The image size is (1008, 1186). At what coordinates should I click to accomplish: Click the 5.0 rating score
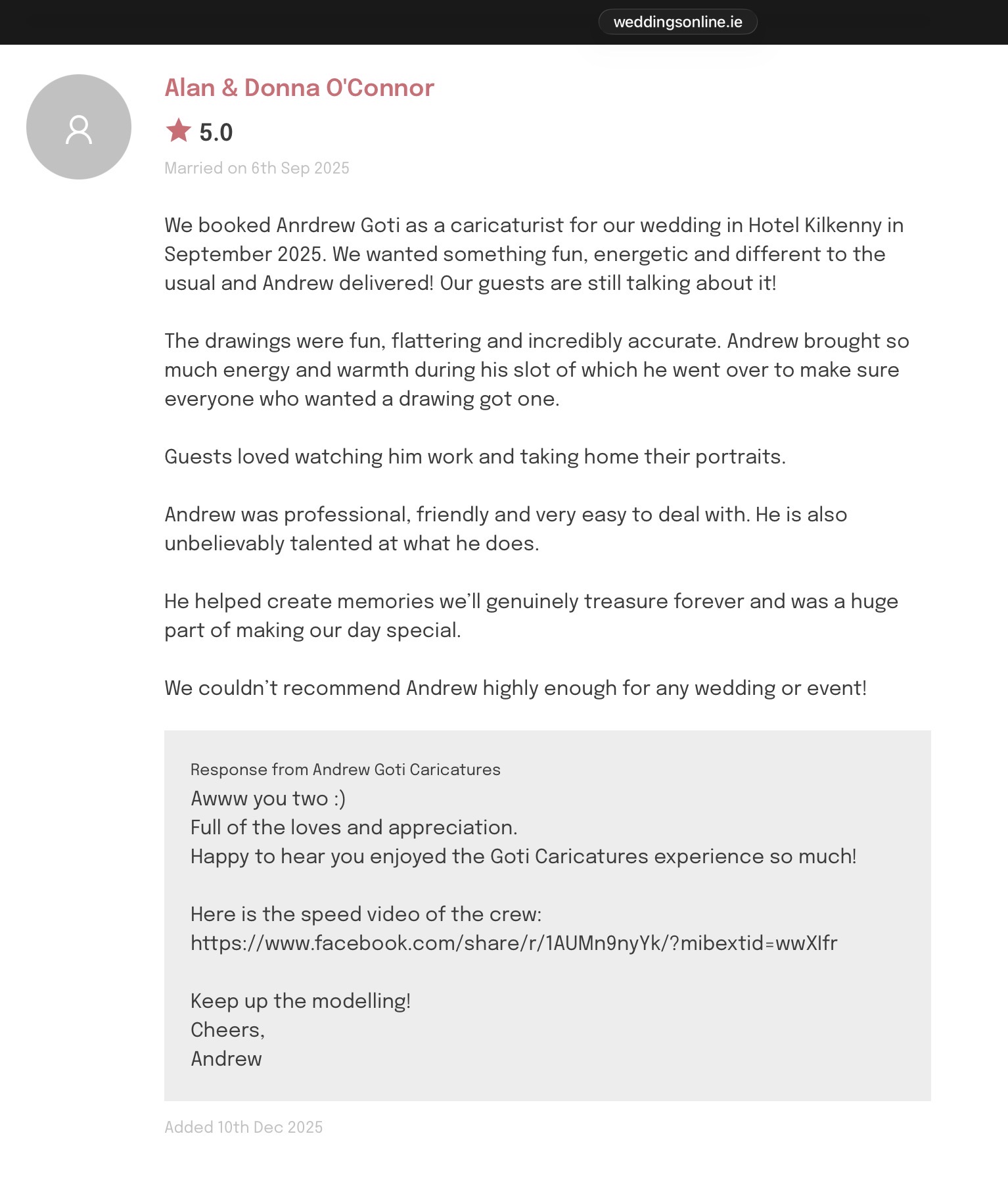(216, 133)
